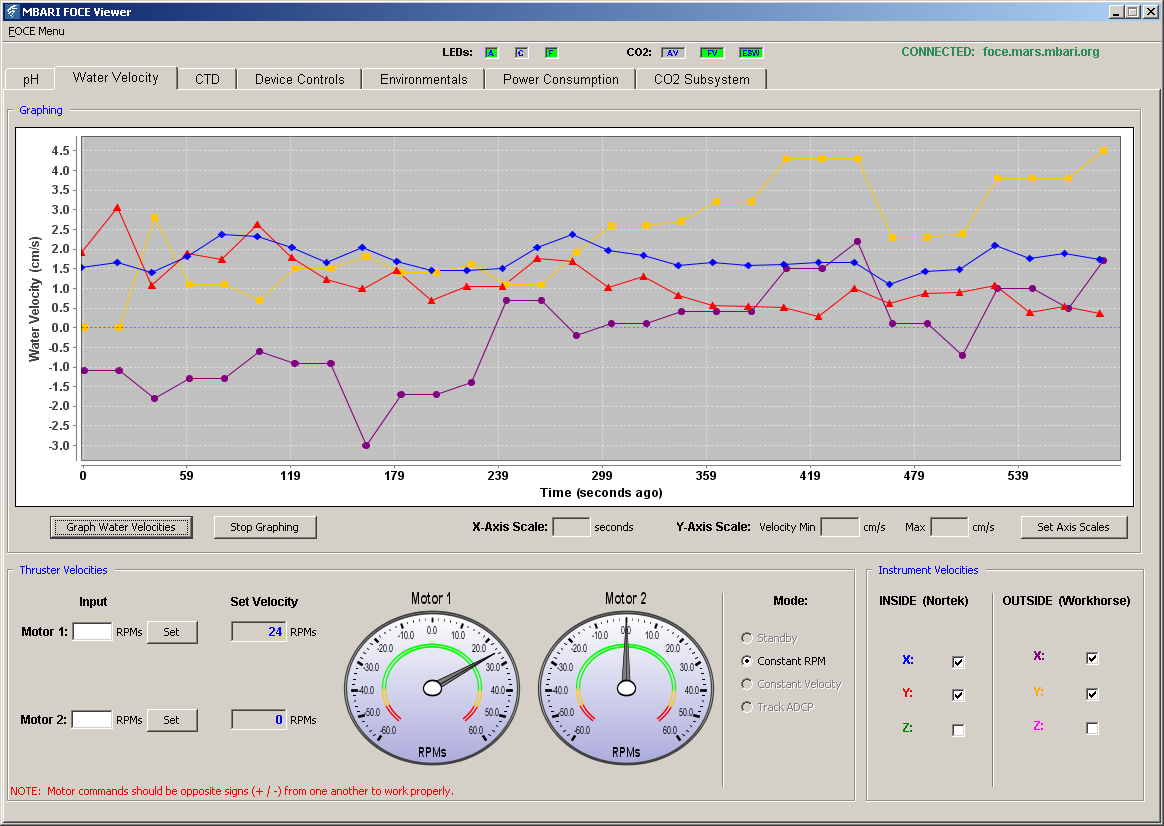
Task: Switch to the Device Controls tab
Action: [x=300, y=79]
